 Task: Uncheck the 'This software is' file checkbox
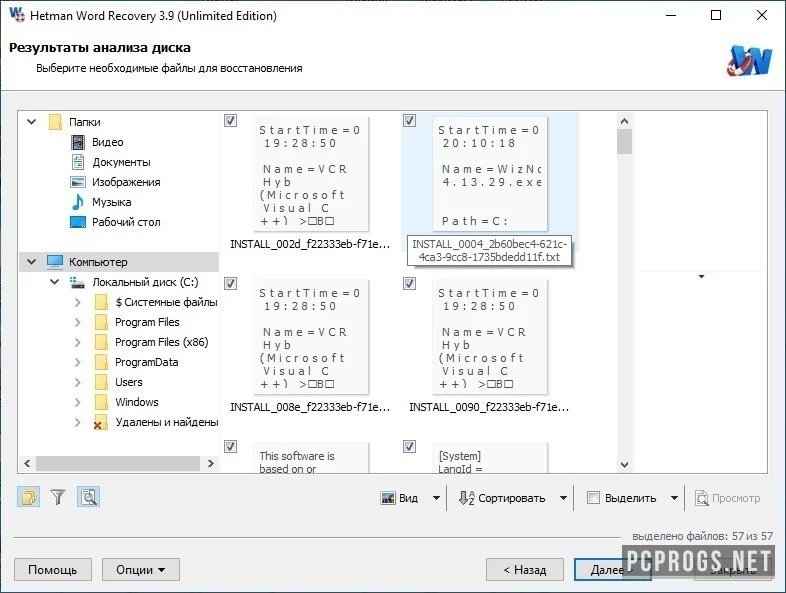[231, 447]
